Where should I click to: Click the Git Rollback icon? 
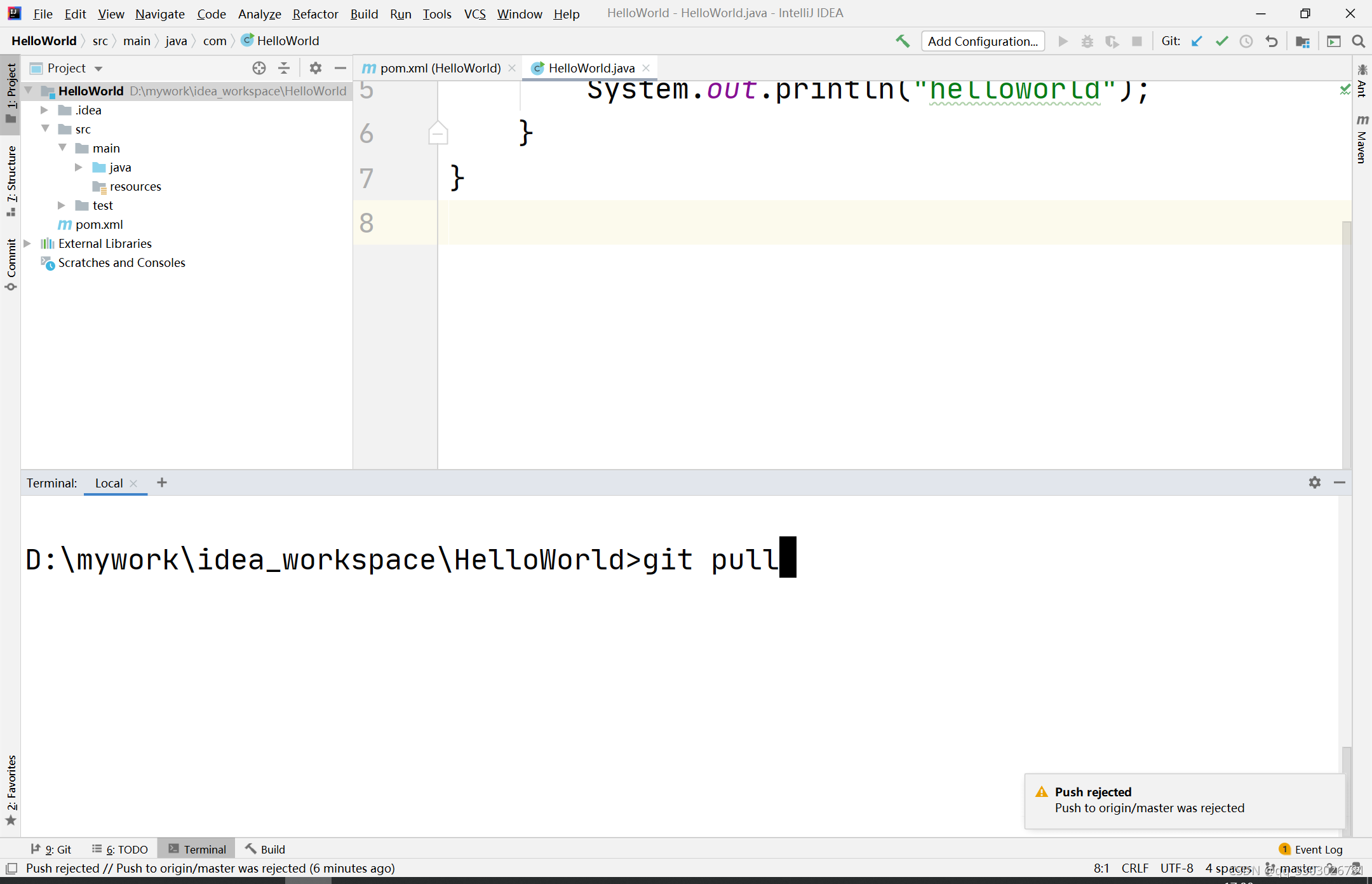1271,41
